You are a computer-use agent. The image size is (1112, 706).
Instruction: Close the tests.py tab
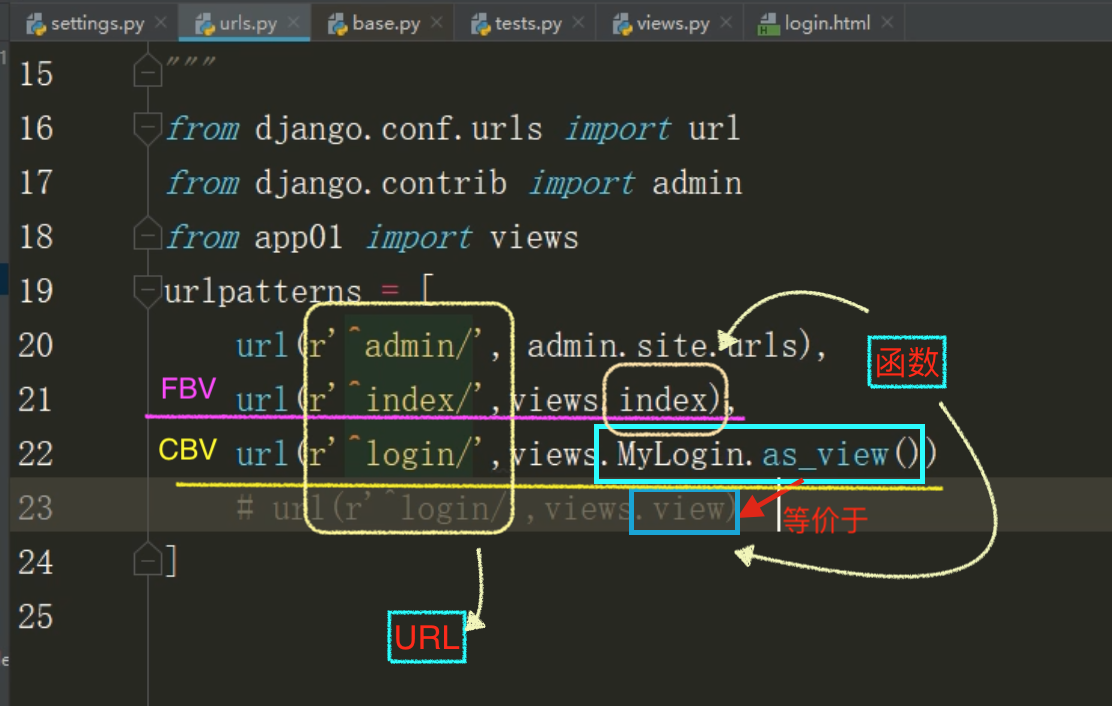pyautogui.click(x=579, y=23)
